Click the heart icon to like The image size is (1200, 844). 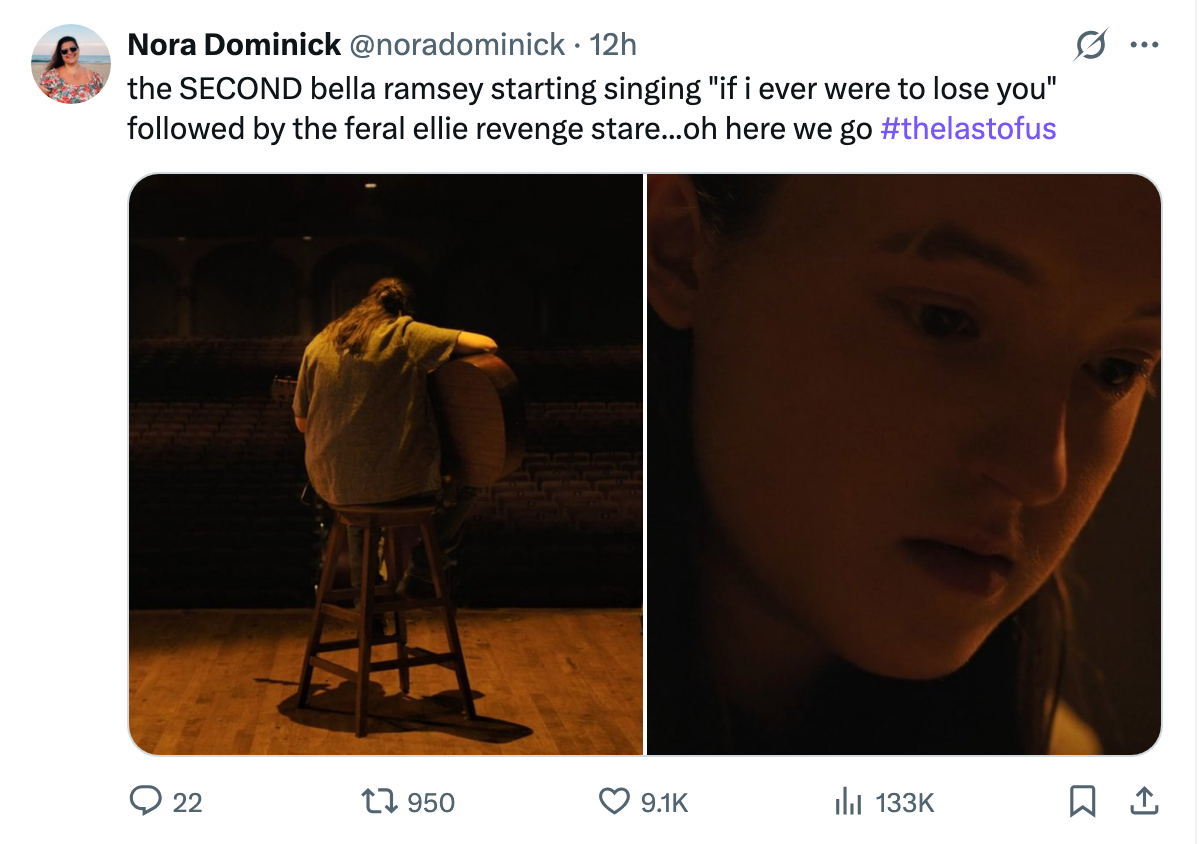pyautogui.click(x=613, y=802)
